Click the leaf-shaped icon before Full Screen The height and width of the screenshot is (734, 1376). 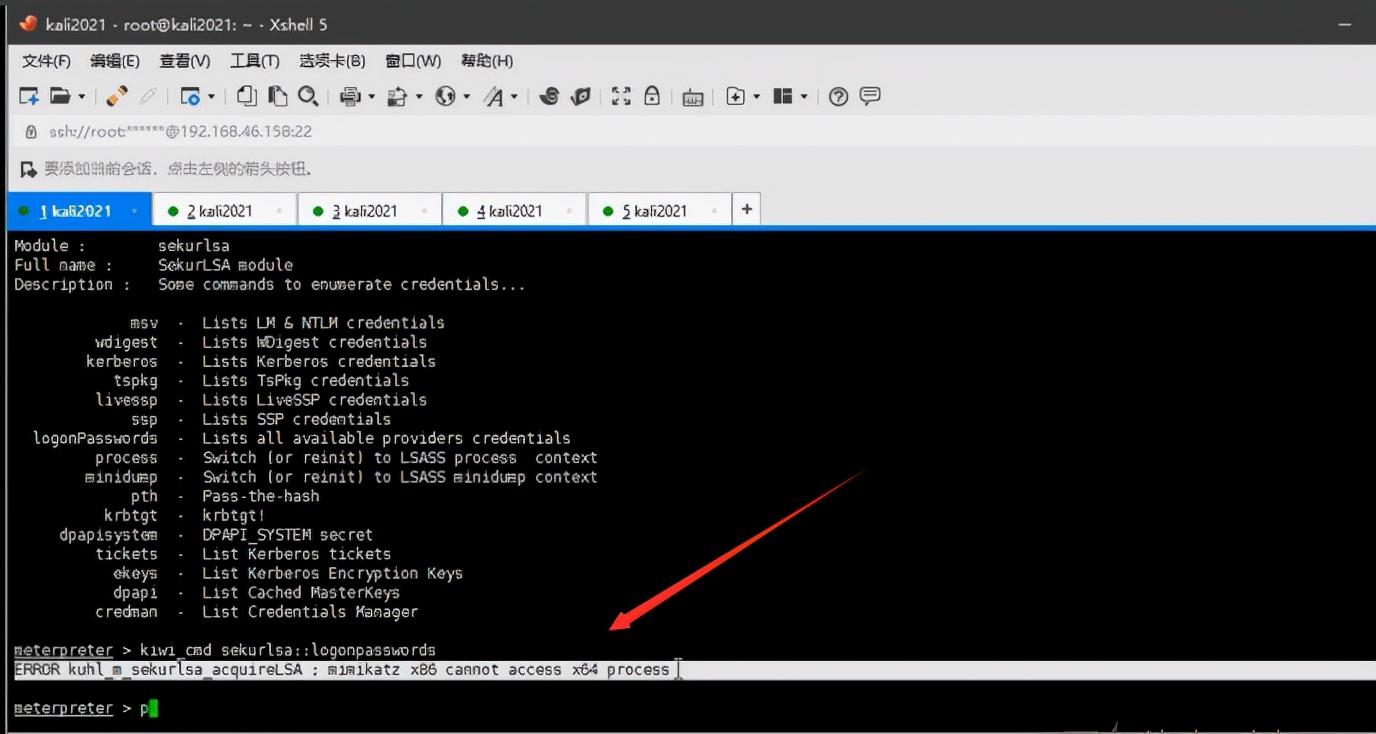580,96
